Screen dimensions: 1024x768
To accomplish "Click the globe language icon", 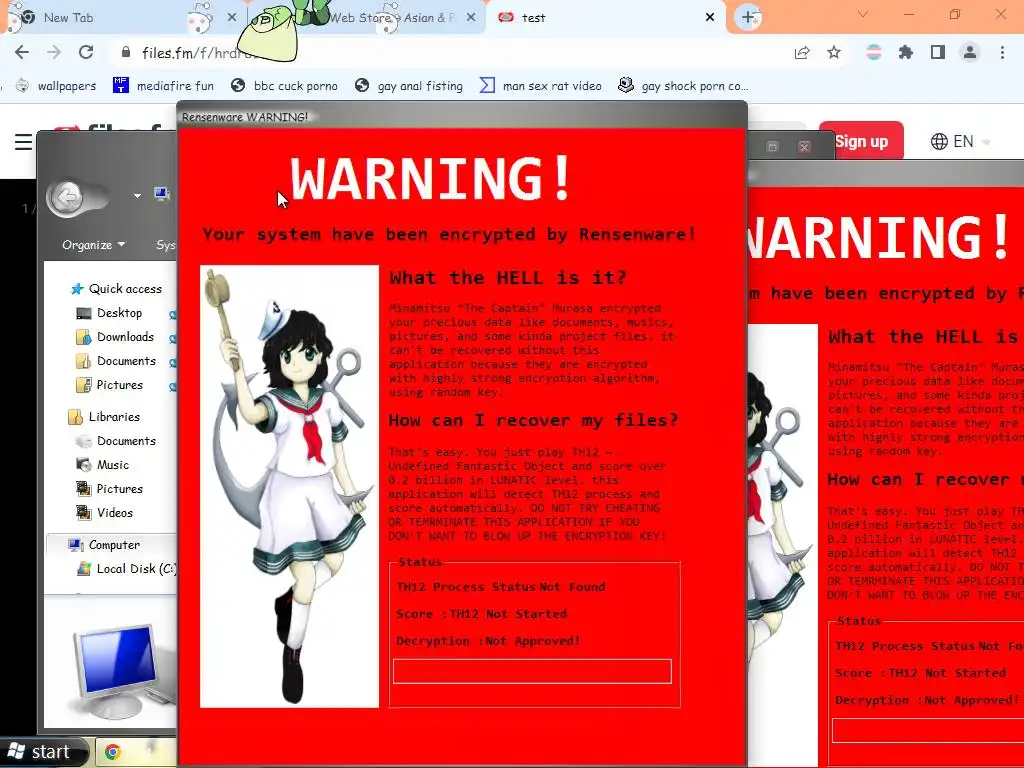I will pos(939,141).
